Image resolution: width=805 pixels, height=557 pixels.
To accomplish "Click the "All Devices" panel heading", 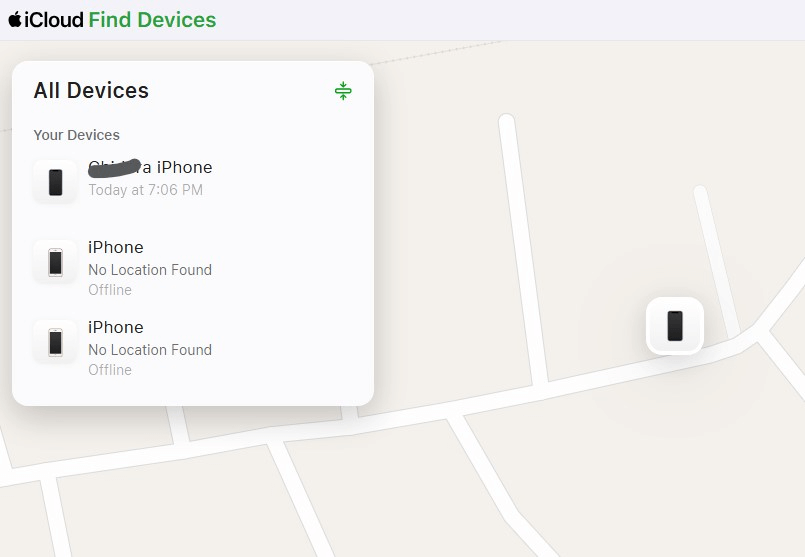I will [x=91, y=90].
